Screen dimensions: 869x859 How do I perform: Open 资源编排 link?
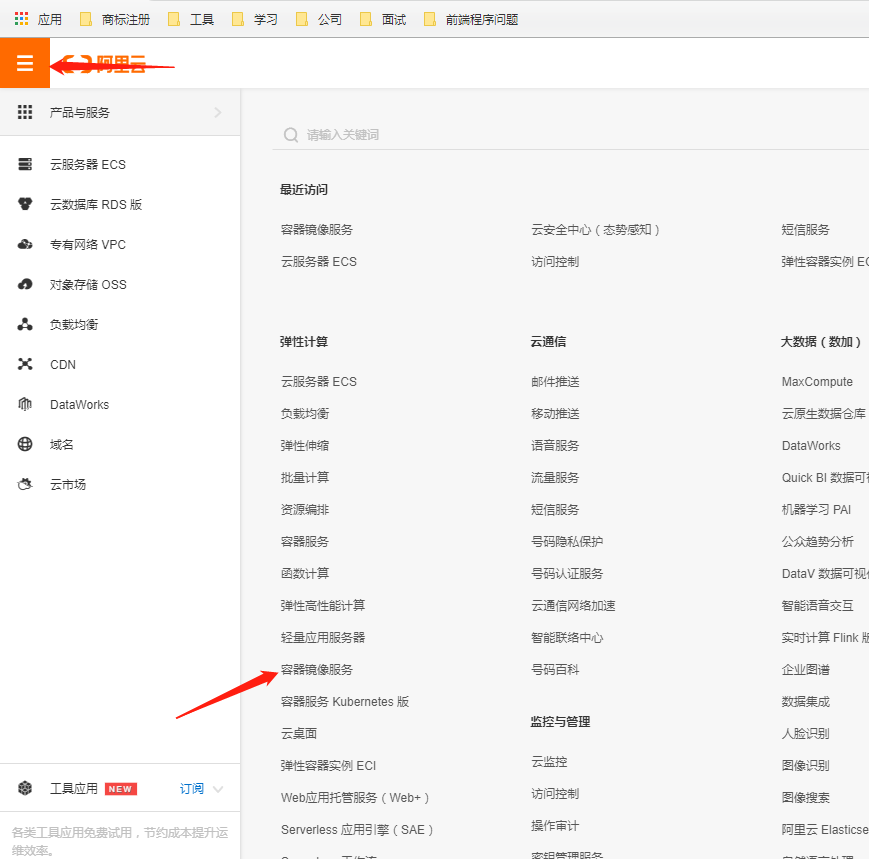pos(305,509)
